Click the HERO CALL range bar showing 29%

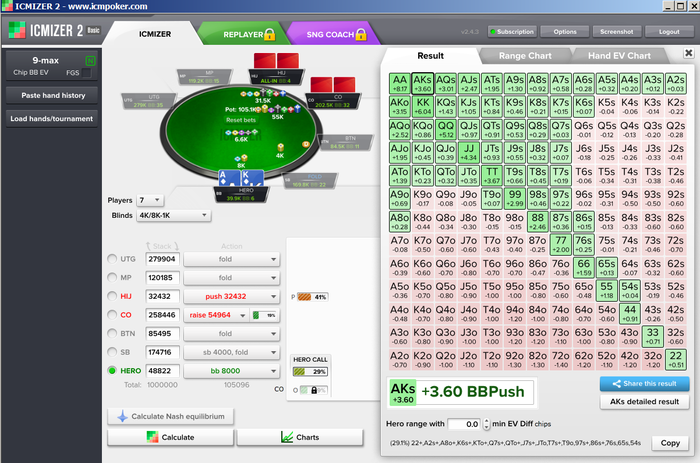[x=310, y=371]
